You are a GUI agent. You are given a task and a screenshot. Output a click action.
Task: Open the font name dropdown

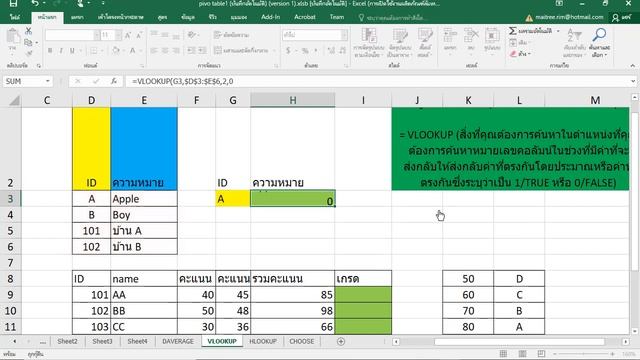click(x=97, y=36)
